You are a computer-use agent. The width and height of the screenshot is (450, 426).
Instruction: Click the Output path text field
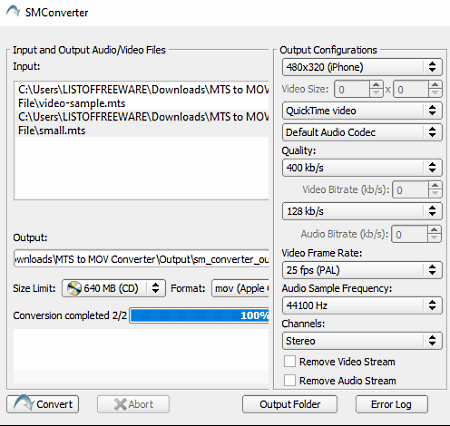tap(141, 259)
